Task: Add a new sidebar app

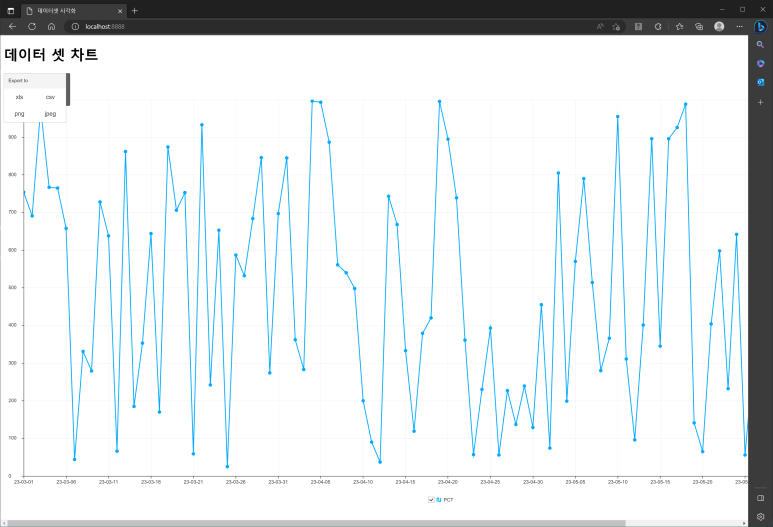Action: [x=761, y=102]
